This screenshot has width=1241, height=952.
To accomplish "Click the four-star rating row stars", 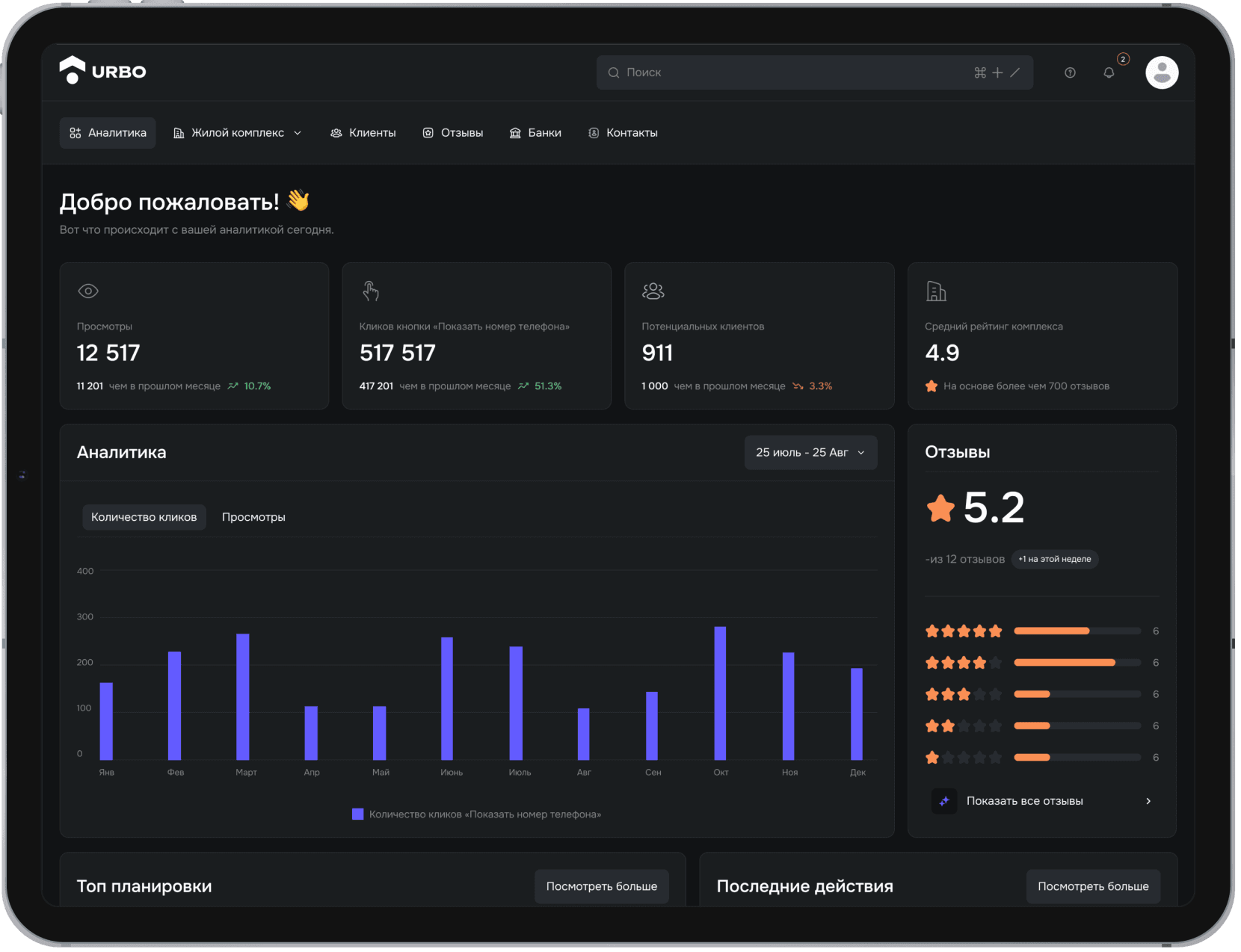I will [964, 663].
